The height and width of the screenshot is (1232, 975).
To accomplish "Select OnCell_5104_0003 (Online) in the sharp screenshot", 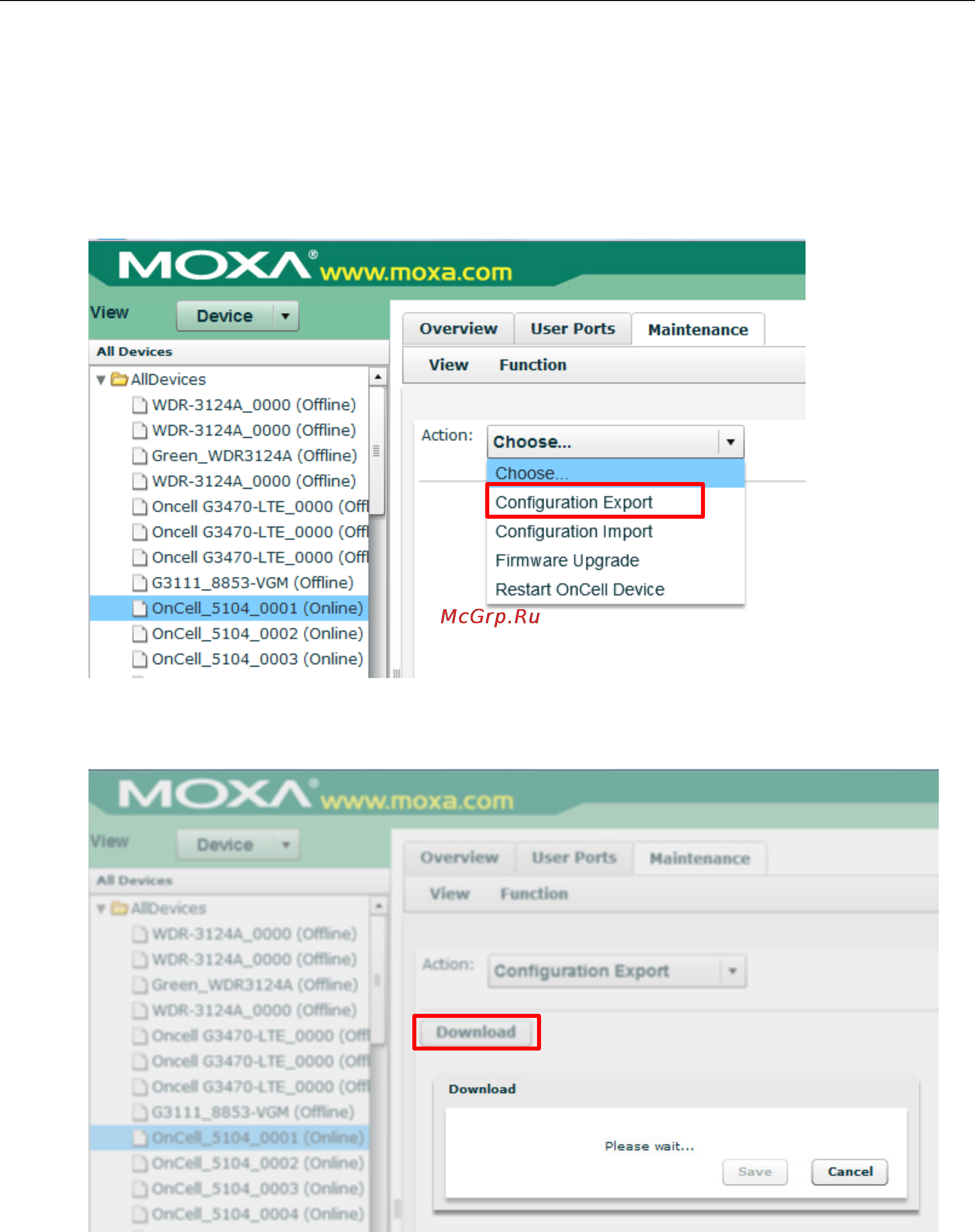I will [x=257, y=659].
